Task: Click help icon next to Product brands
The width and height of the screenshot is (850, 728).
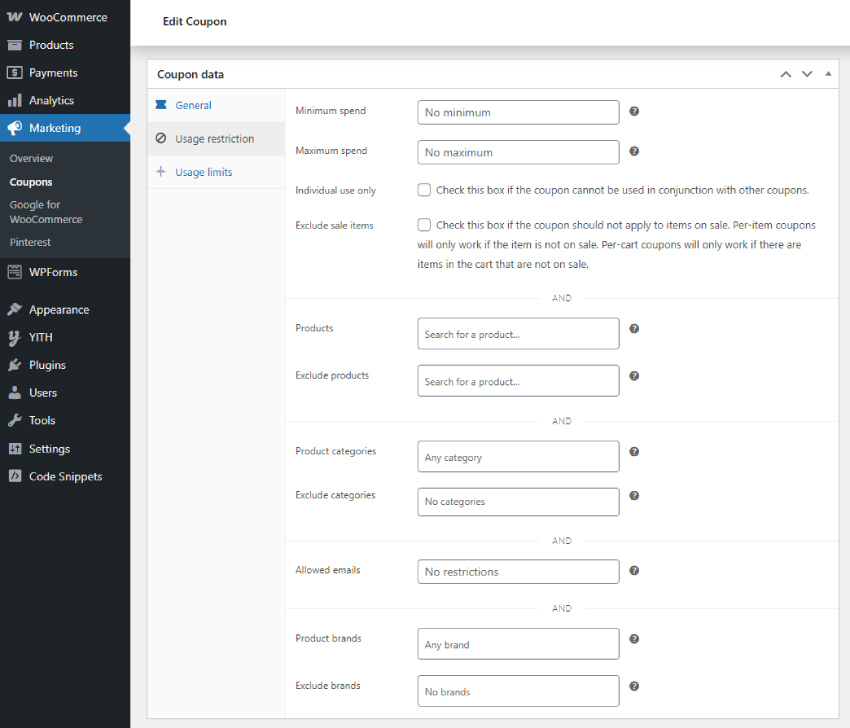Action: (634, 639)
